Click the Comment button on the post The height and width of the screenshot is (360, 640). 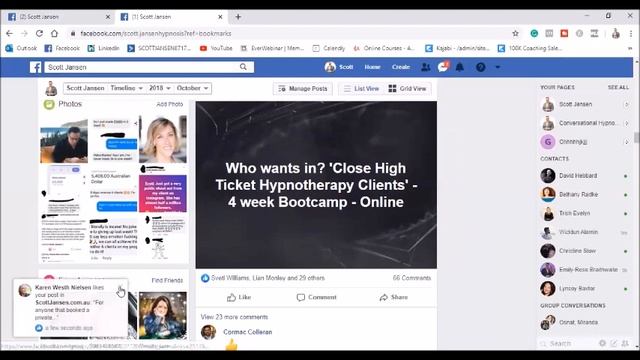point(317,297)
